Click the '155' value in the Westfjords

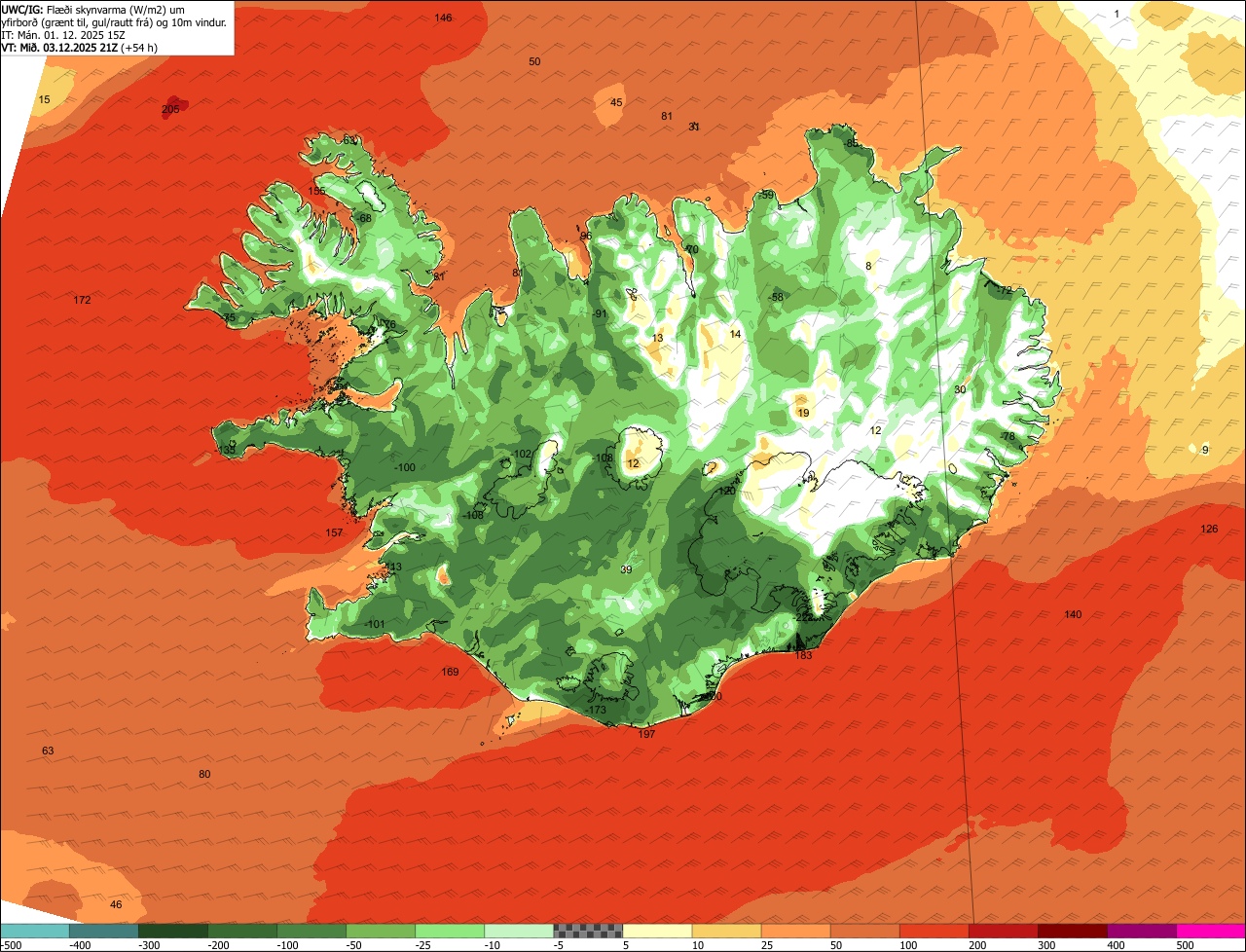point(317,192)
